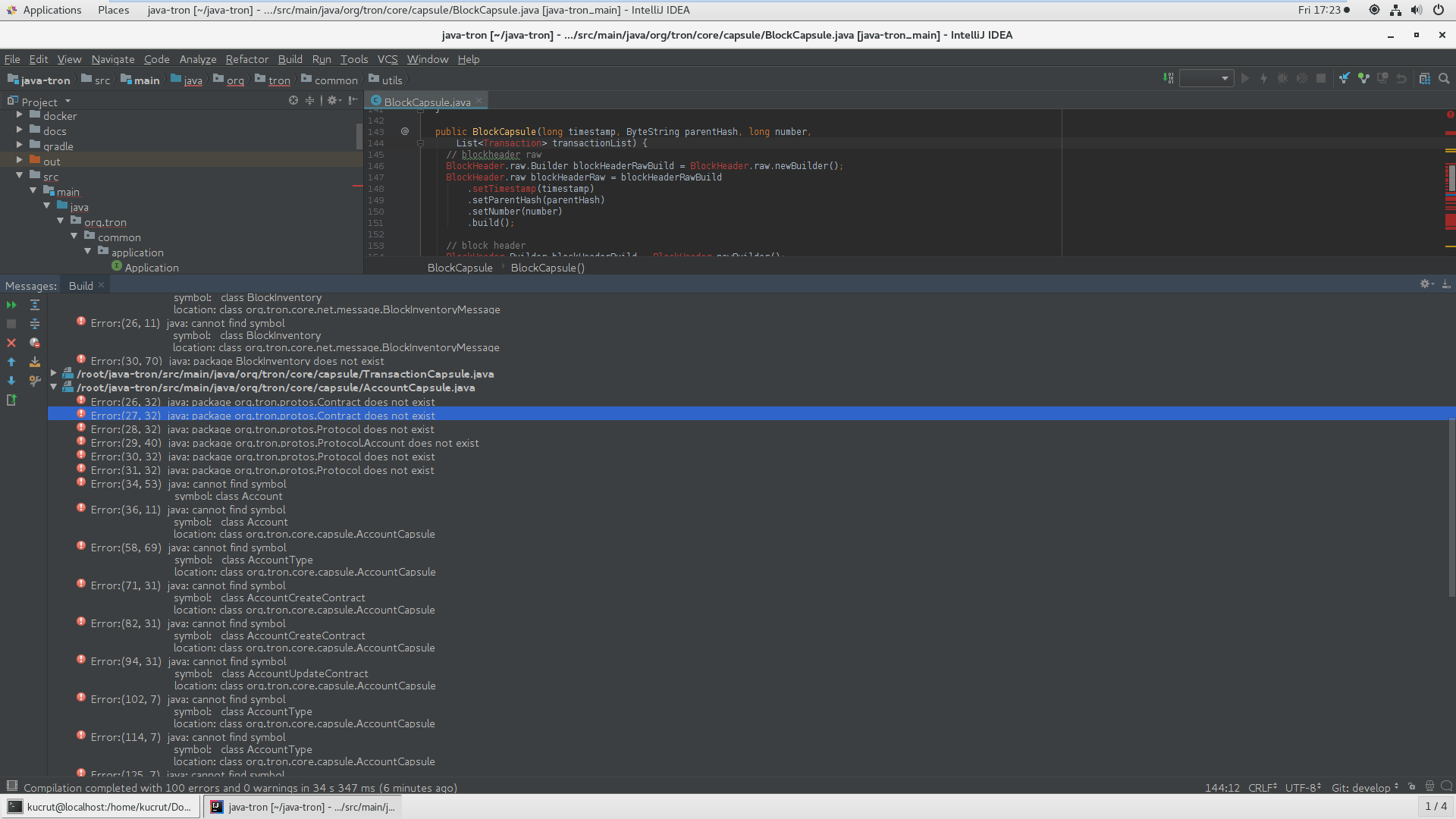Click the Commit Changes icon in the toolbar

coord(1363,78)
